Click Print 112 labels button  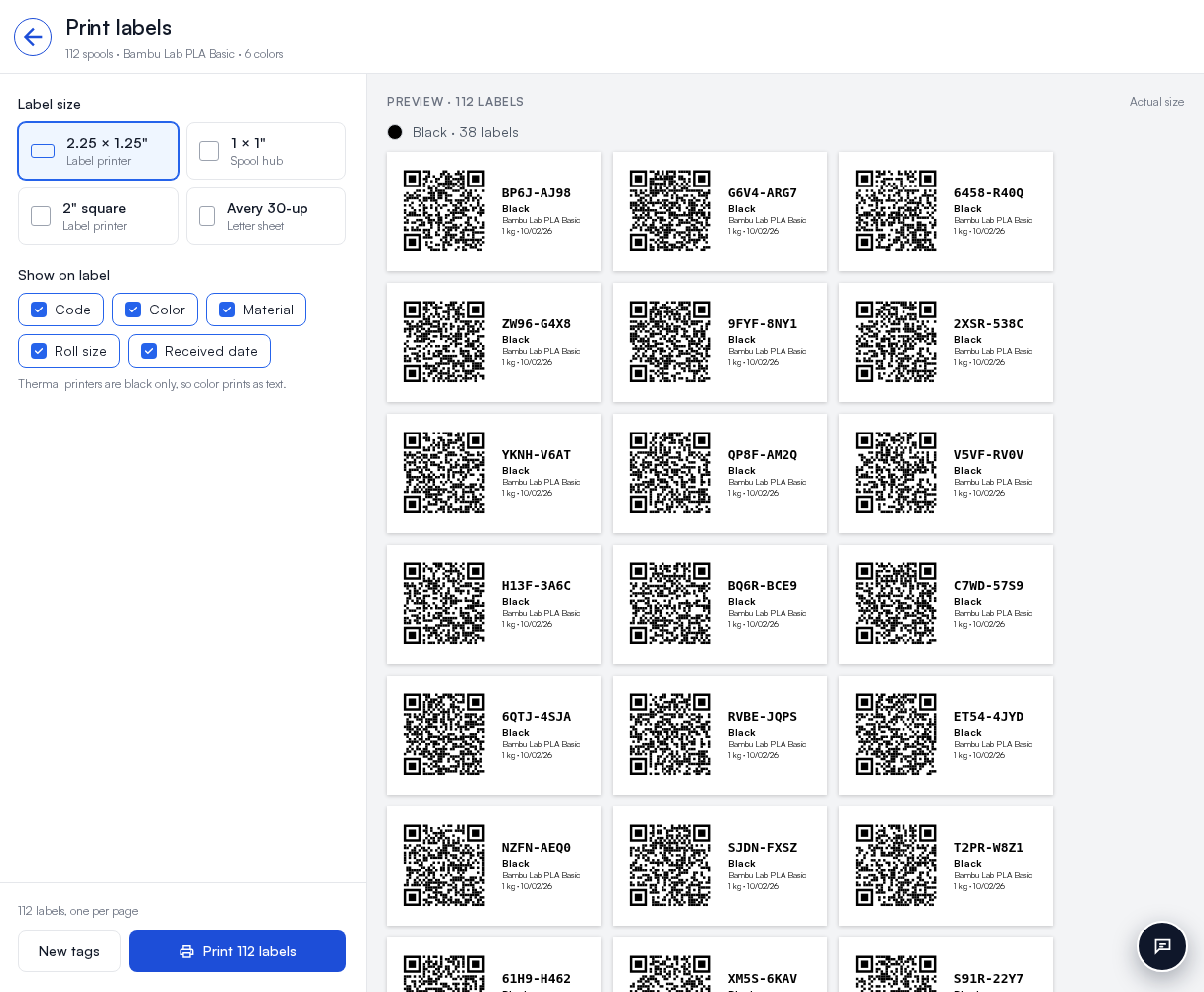coord(237,951)
